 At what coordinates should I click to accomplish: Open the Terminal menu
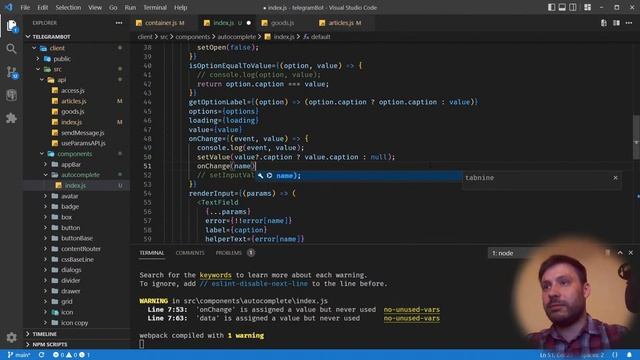click(155, 7)
